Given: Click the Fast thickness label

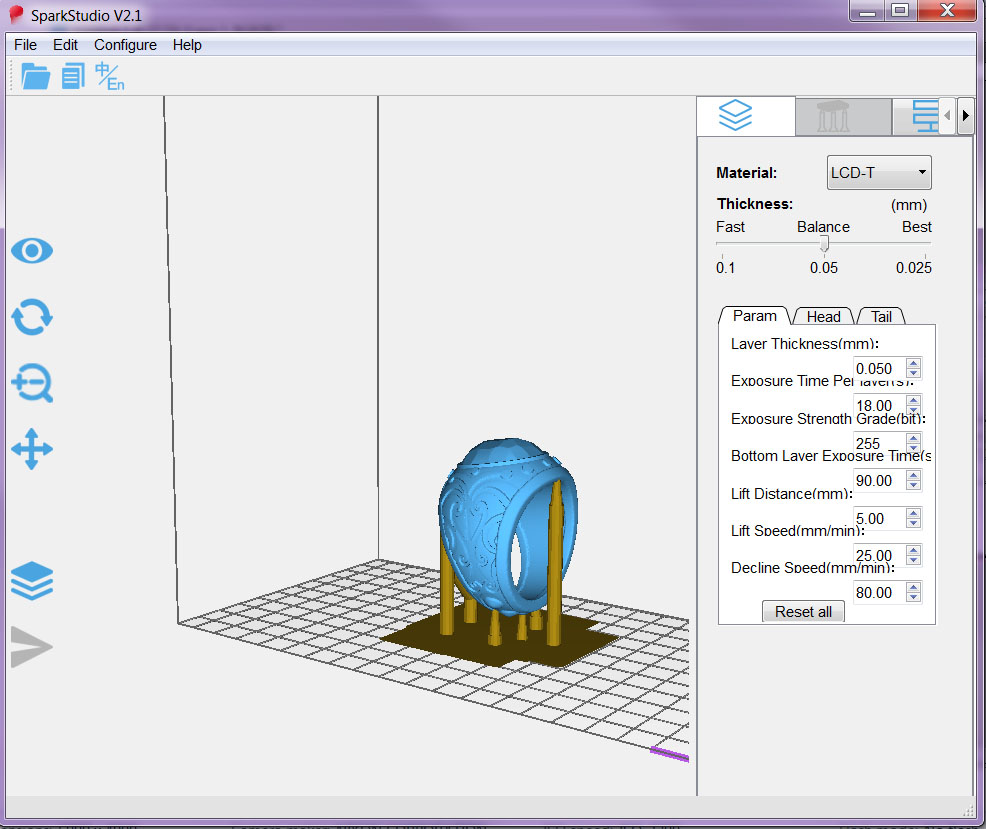Looking at the screenshot, I should click(x=730, y=226).
